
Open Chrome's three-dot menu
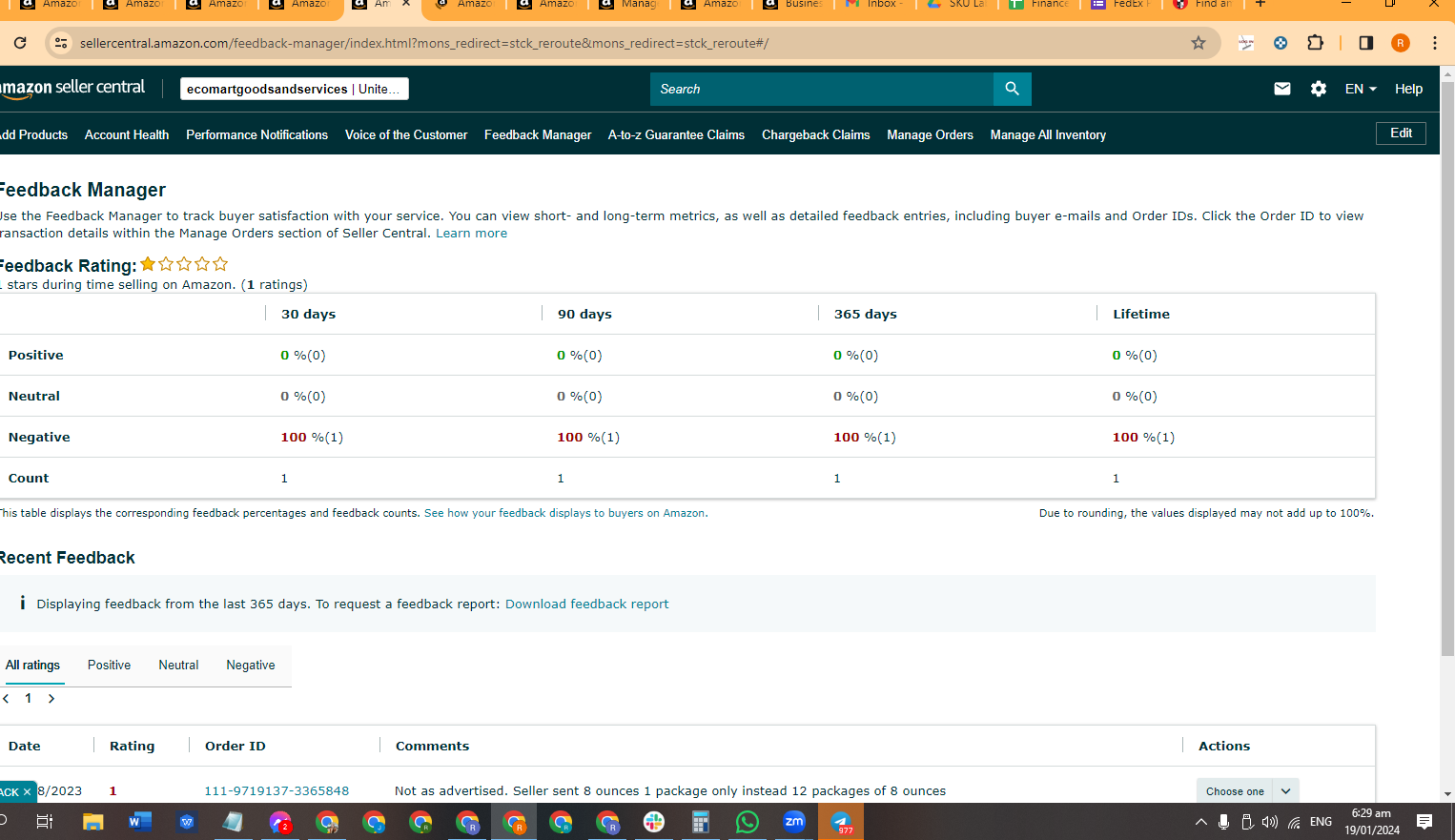click(1434, 43)
